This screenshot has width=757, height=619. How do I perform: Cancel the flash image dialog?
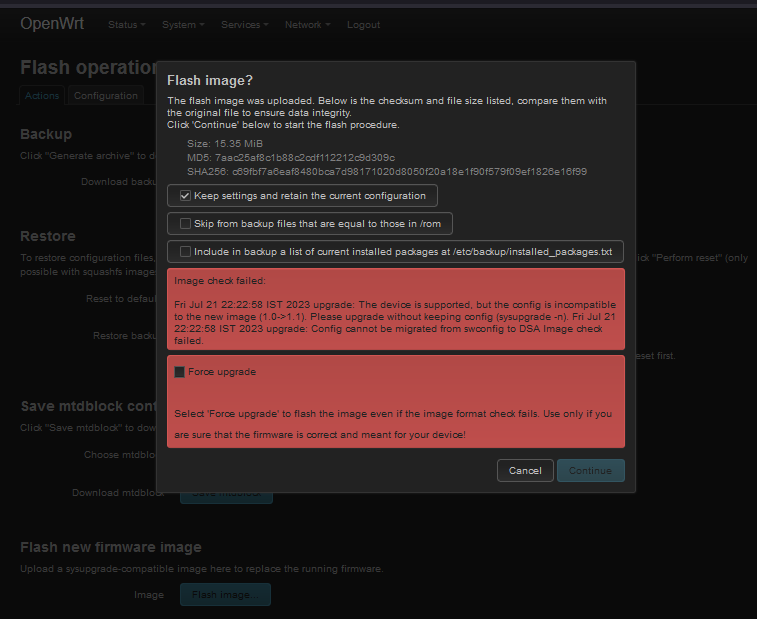pyautogui.click(x=525, y=470)
